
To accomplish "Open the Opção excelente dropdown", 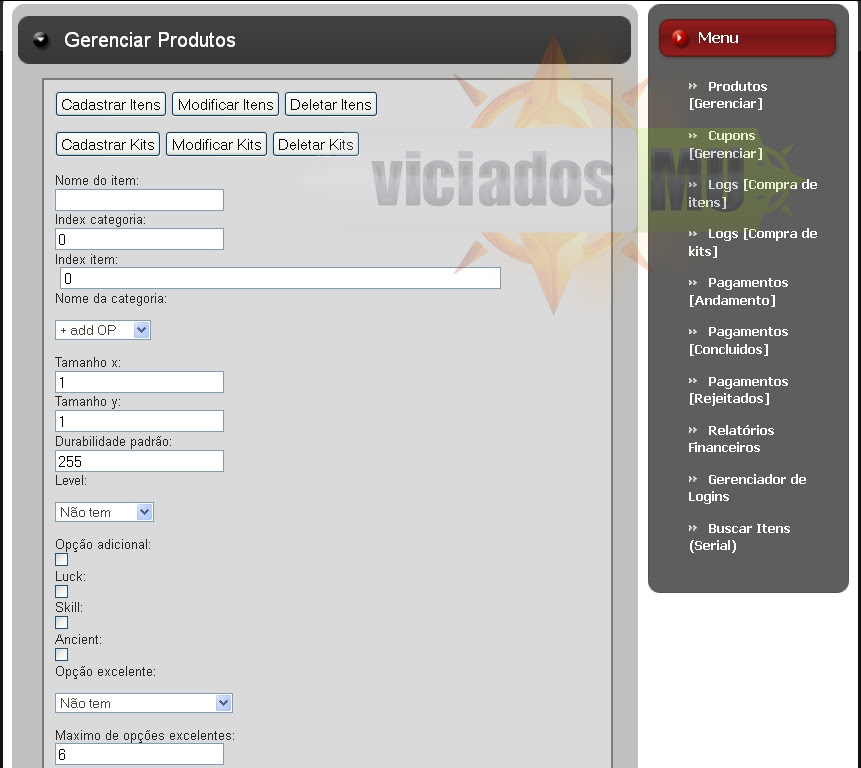I will tap(143, 703).
